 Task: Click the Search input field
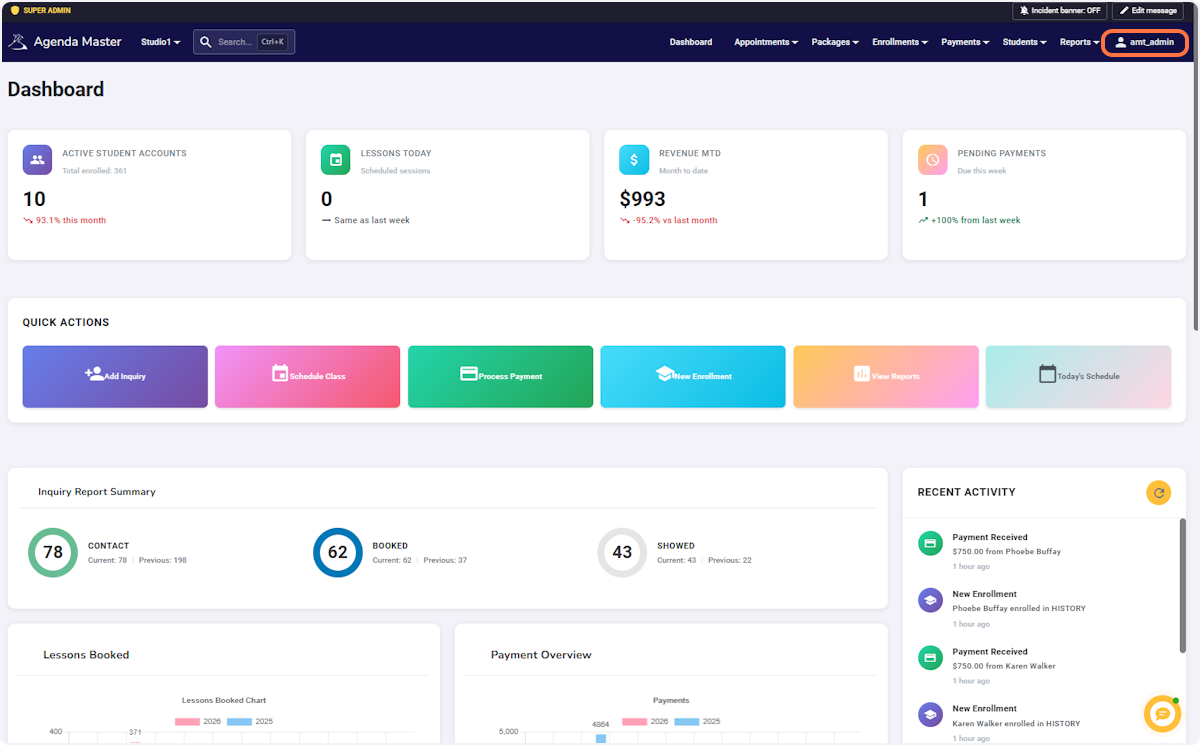(x=244, y=42)
